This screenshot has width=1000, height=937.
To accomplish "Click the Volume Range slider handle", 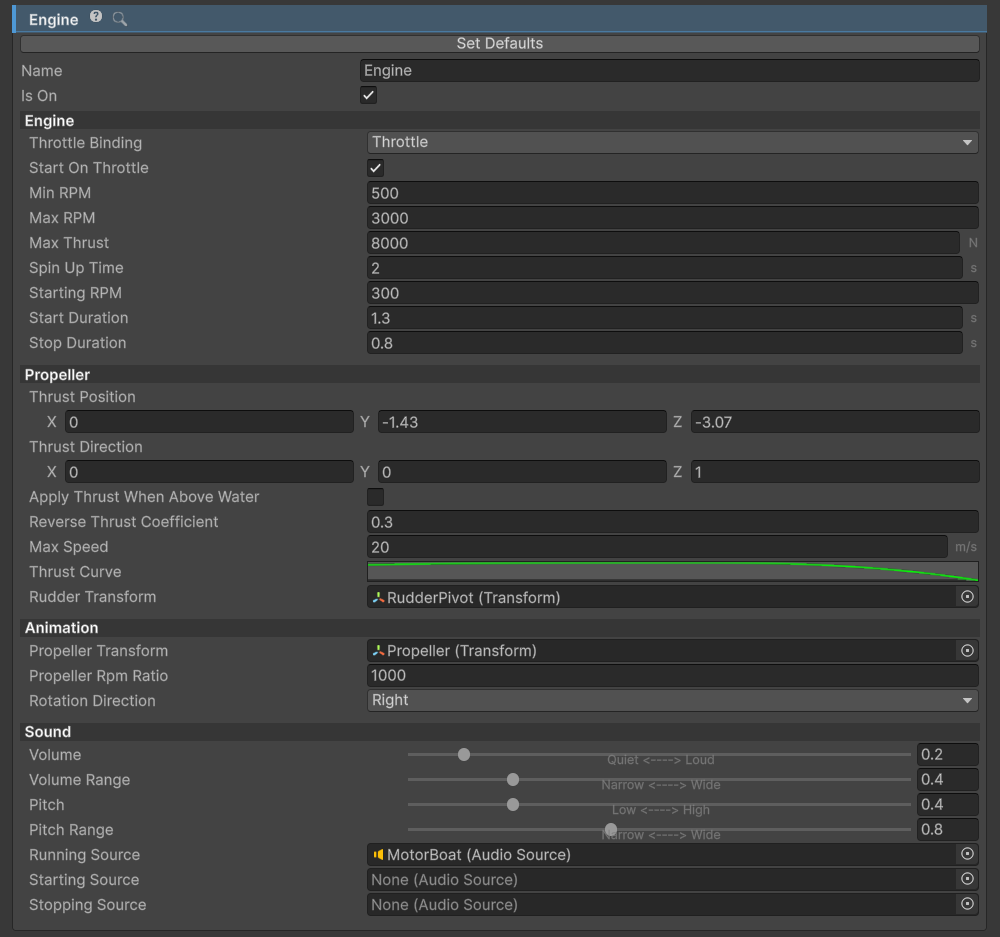I will click(513, 779).
